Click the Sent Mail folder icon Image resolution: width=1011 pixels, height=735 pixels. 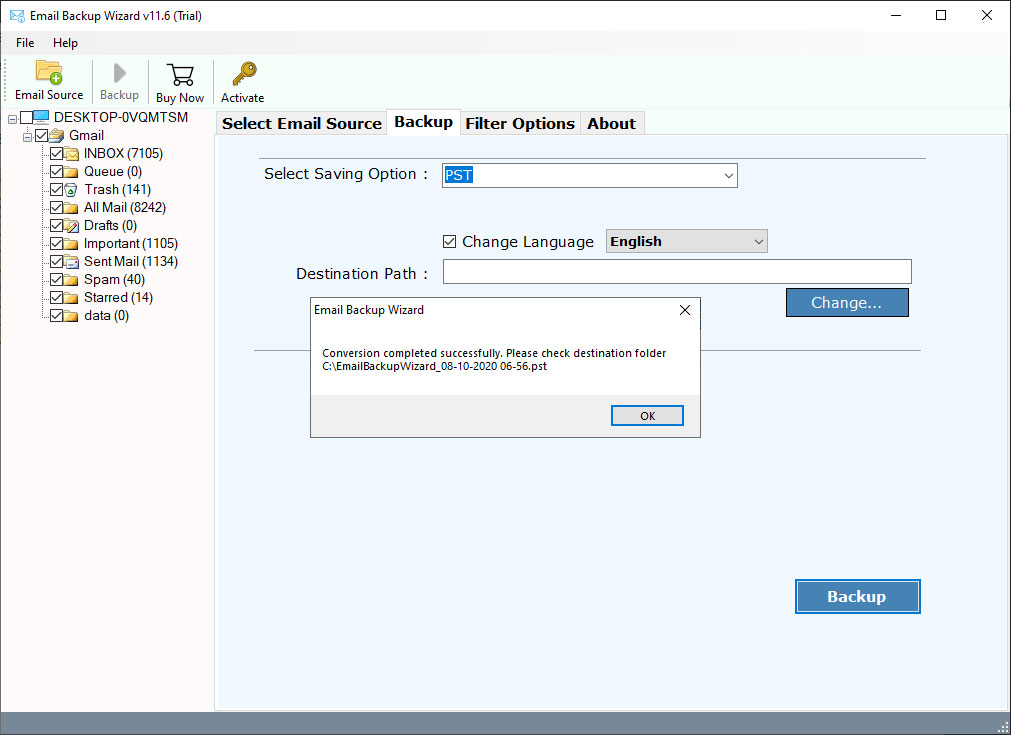point(72,262)
